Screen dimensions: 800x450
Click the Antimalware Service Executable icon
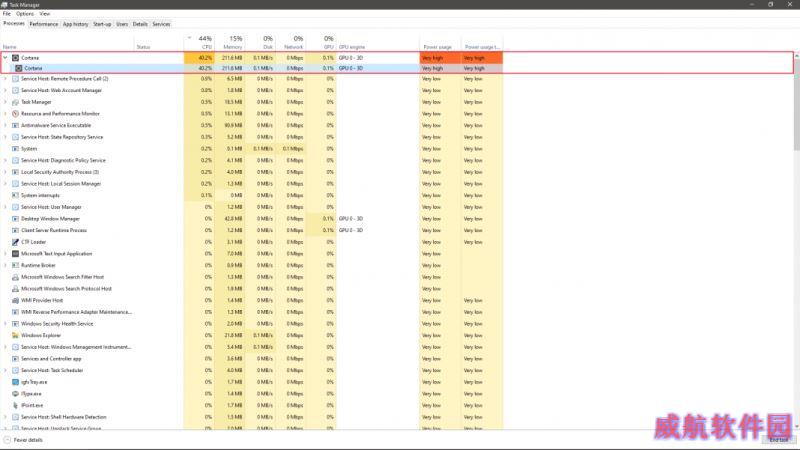(15, 125)
